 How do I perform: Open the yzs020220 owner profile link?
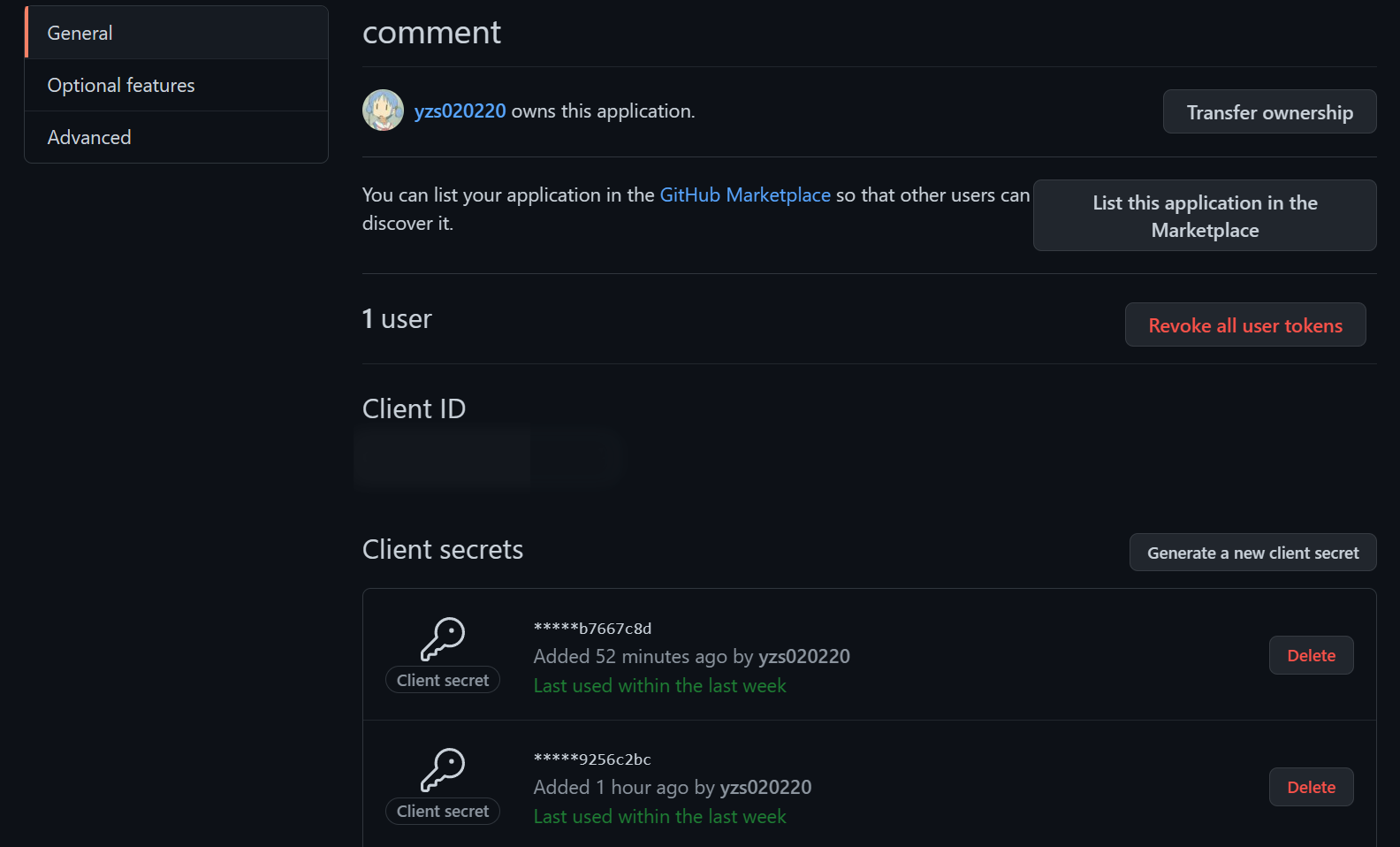[460, 111]
